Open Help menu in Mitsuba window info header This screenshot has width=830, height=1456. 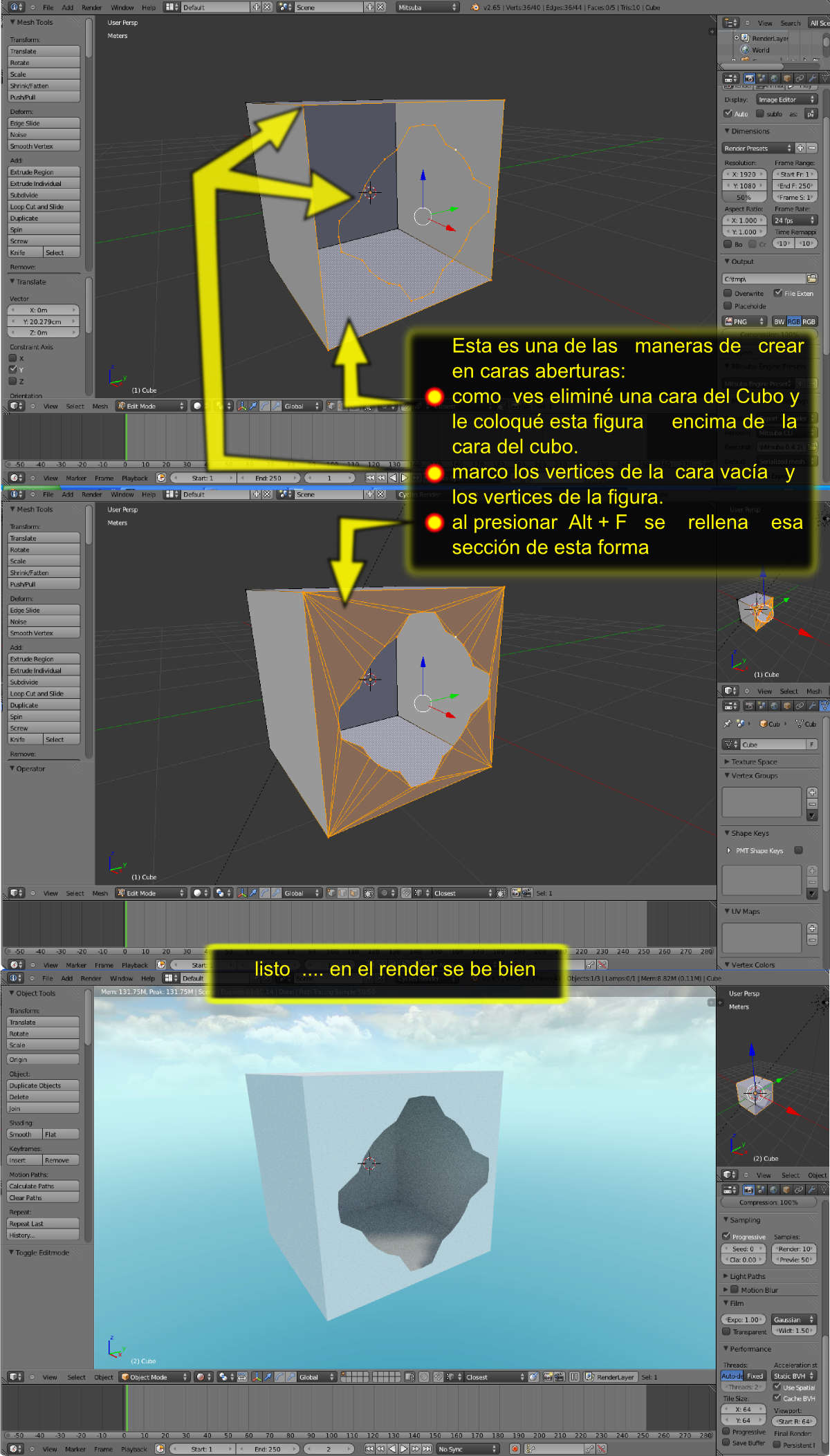click(149, 7)
